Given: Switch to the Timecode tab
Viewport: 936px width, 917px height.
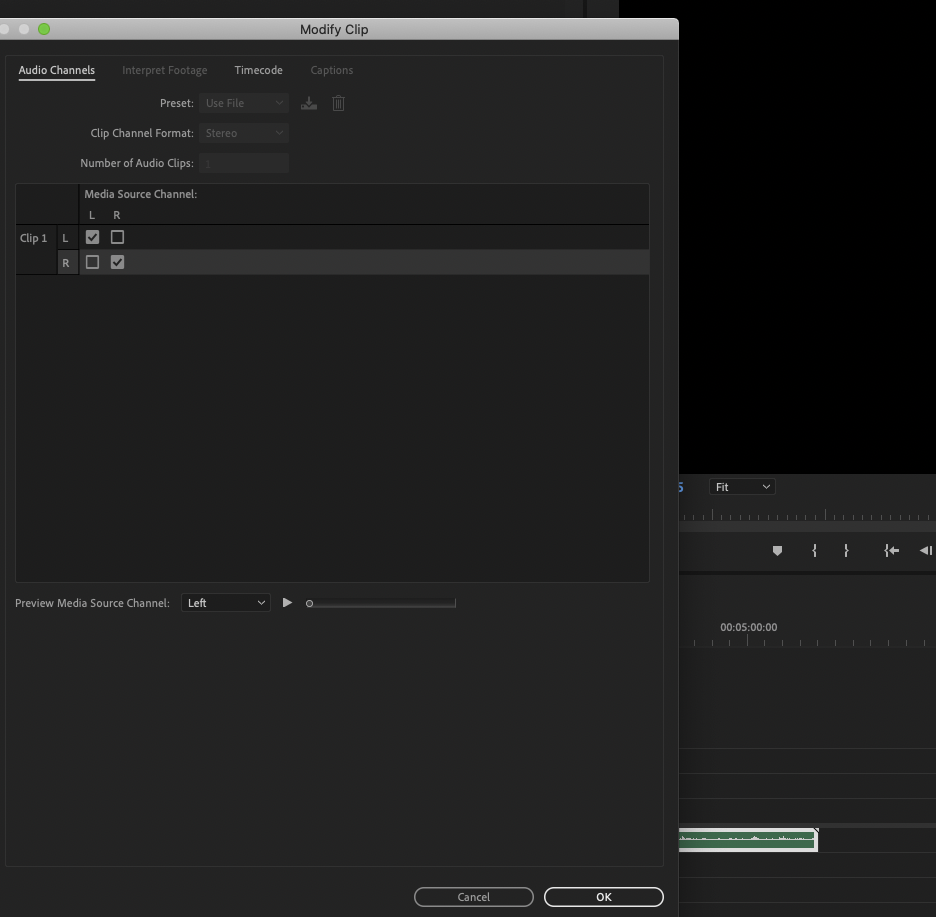Looking at the screenshot, I should point(258,70).
